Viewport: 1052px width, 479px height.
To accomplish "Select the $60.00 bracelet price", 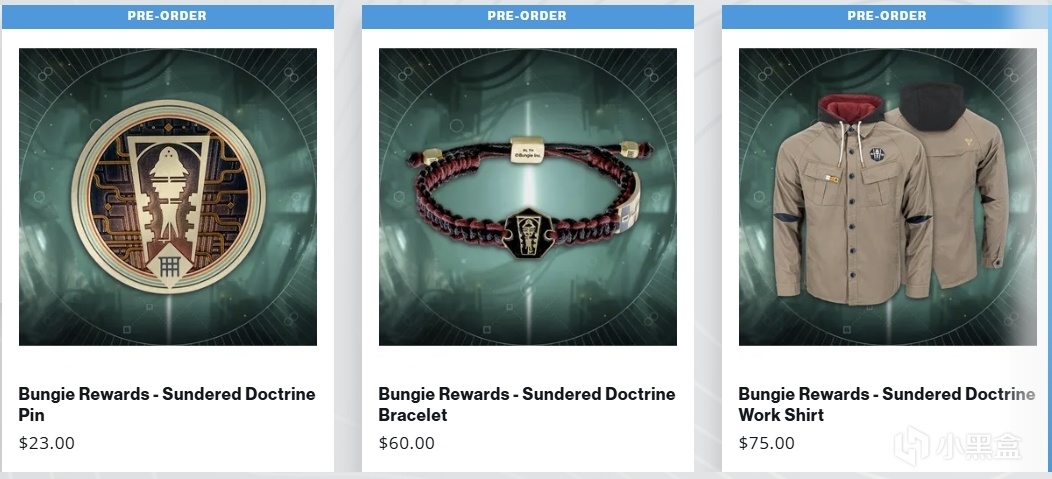I will click(407, 443).
